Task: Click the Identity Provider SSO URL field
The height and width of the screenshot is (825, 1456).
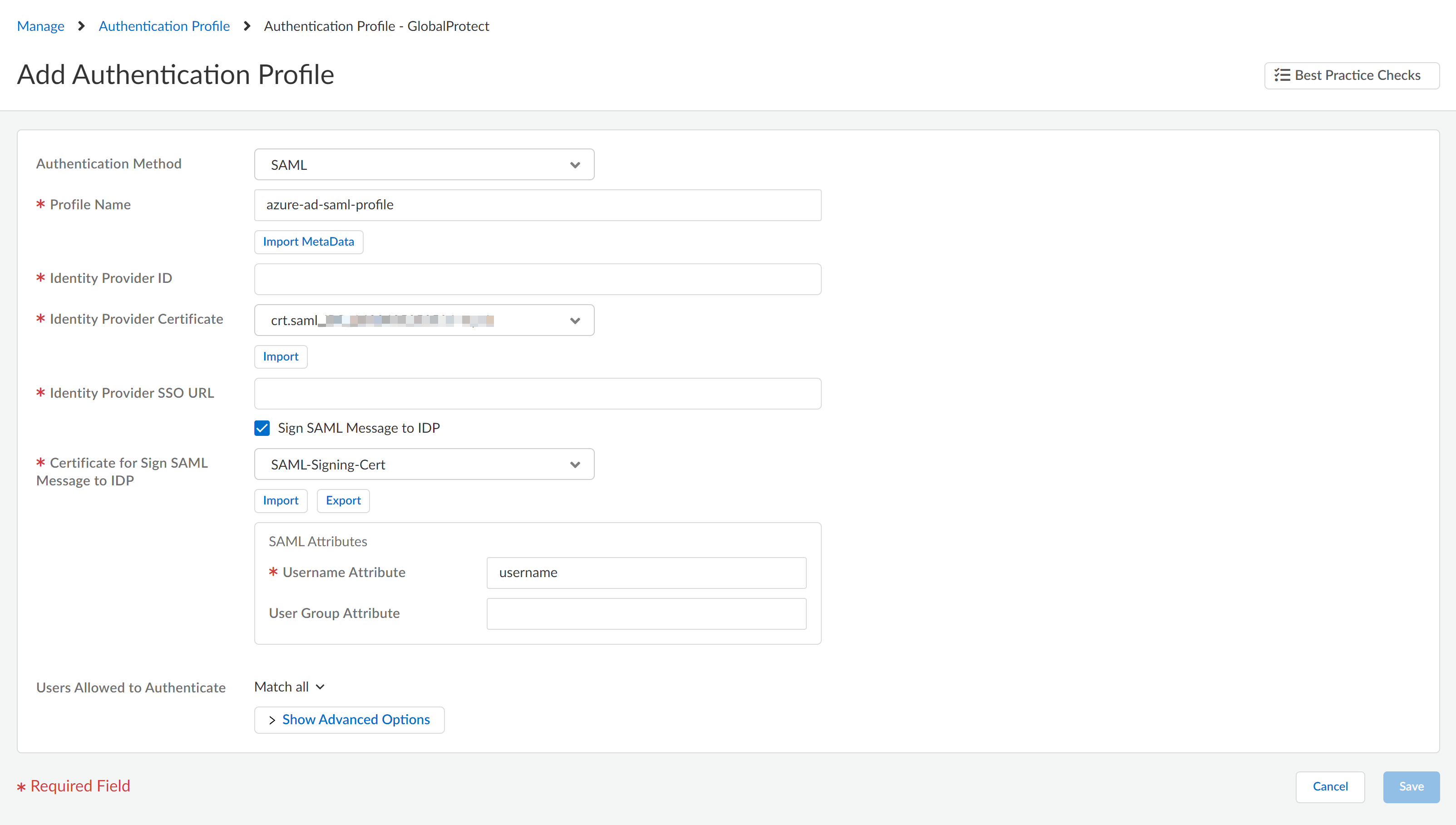Action: click(x=537, y=394)
